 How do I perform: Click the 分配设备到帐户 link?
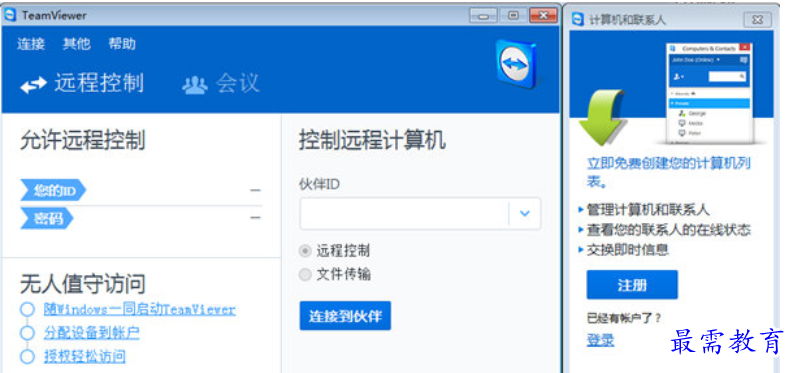point(91,333)
